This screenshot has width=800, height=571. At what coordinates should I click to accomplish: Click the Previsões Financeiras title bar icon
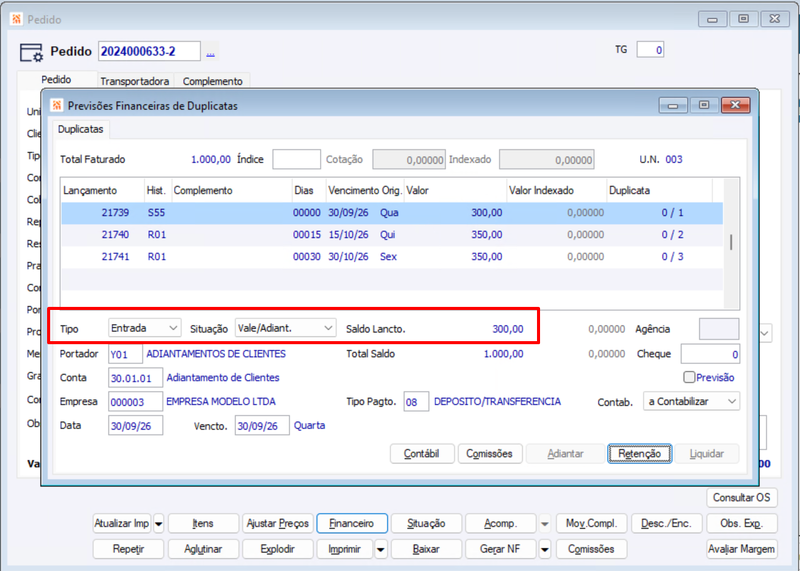coord(57,106)
